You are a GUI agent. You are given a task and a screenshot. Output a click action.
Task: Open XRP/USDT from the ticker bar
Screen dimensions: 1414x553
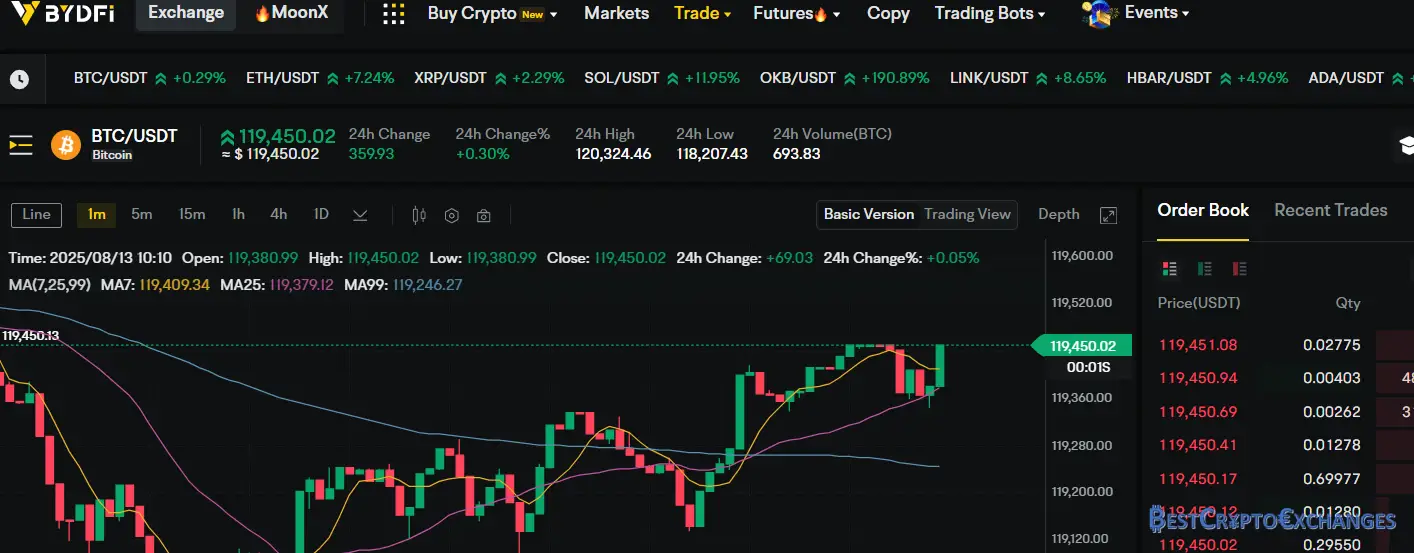[x=489, y=78]
